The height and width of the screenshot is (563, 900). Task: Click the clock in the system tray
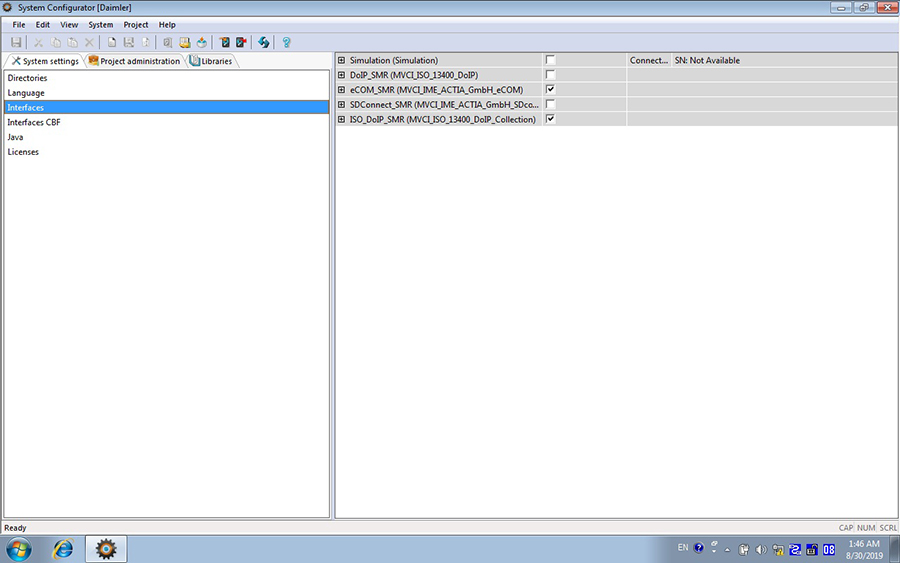pyautogui.click(x=863, y=549)
